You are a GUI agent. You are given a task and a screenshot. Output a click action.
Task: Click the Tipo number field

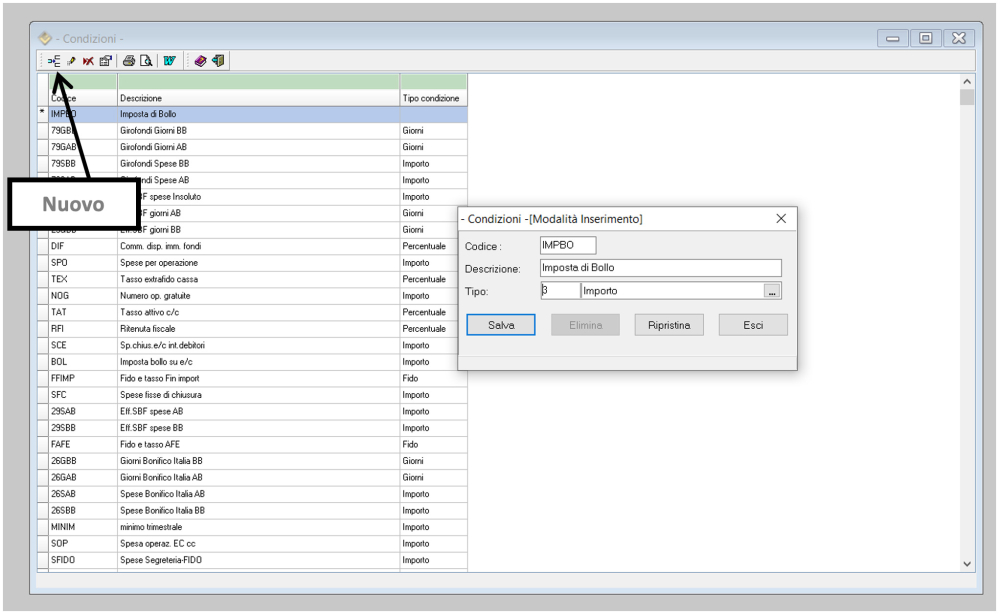point(559,291)
